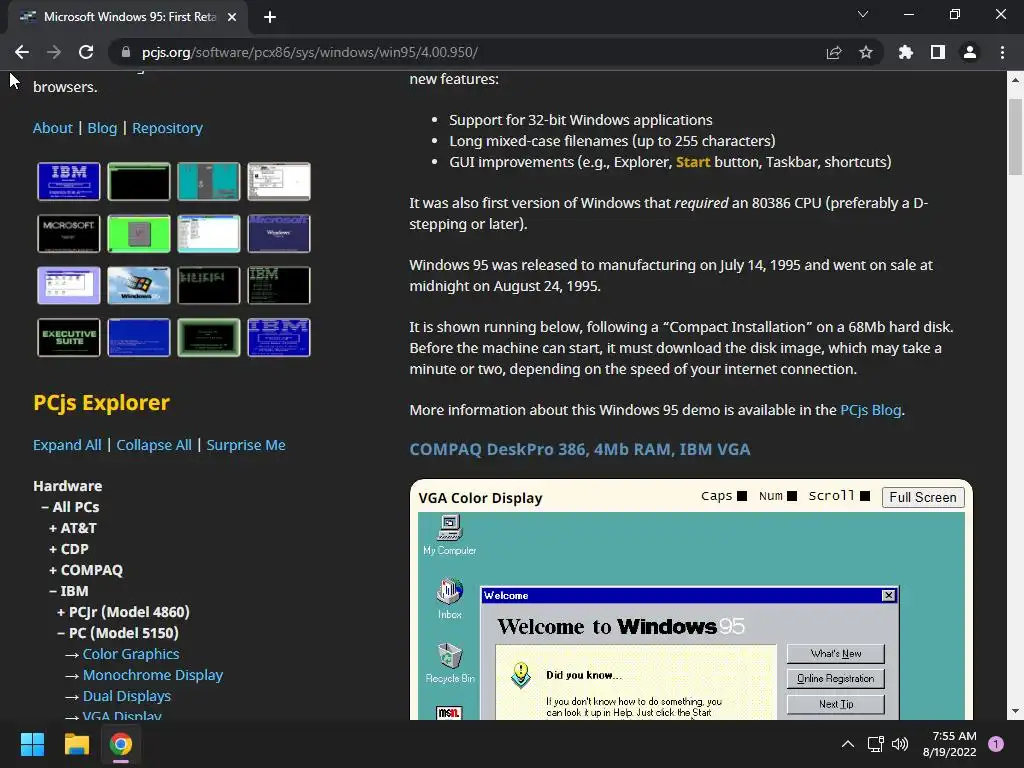Click the Recycle Bin desktop icon
Viewport: 1024px width, 768px height.
click(449, 663)
